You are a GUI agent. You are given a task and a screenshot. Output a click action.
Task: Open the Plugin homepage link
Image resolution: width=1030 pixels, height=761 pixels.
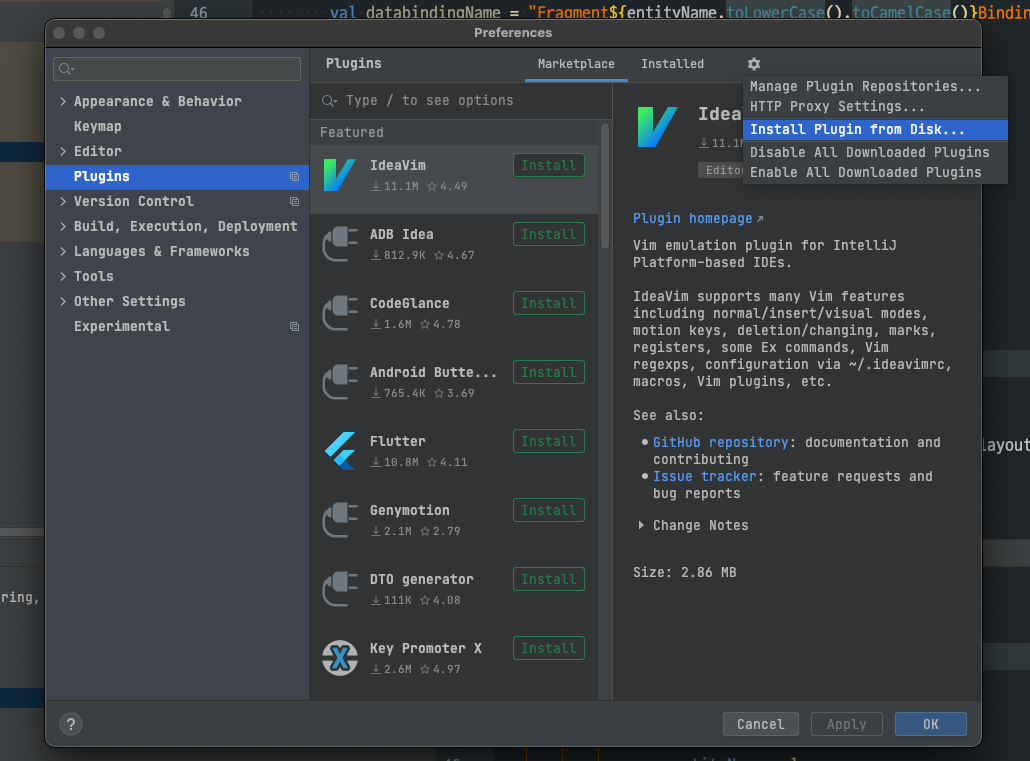pyautogui.click(x=698, y=218)
